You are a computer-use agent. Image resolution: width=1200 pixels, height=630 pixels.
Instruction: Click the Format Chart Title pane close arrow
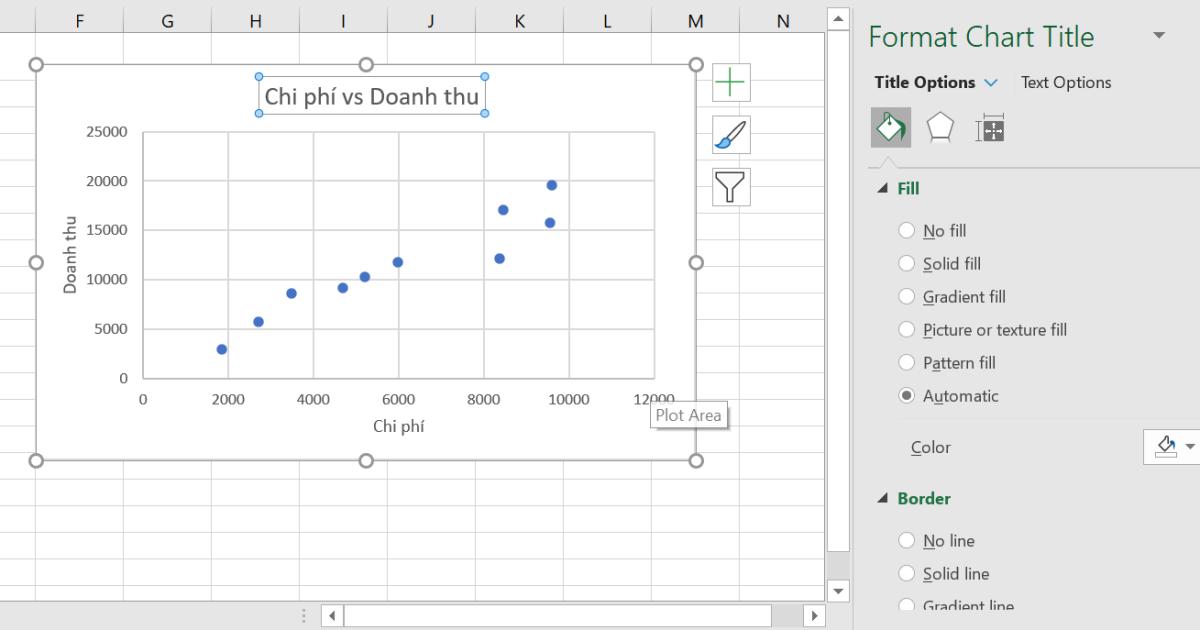tap(1157, 36)
